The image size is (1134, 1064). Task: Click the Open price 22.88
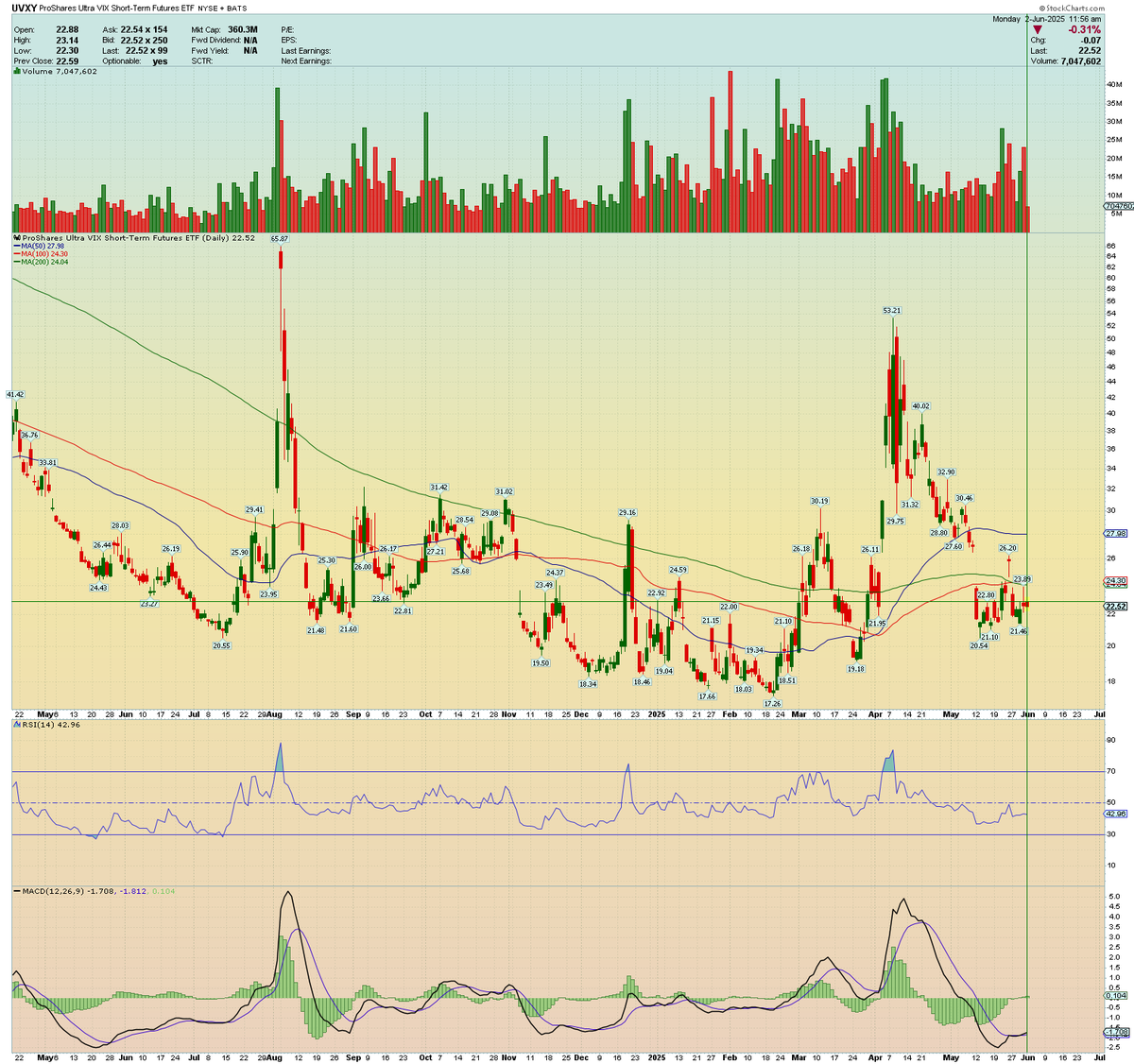[67, 30]
